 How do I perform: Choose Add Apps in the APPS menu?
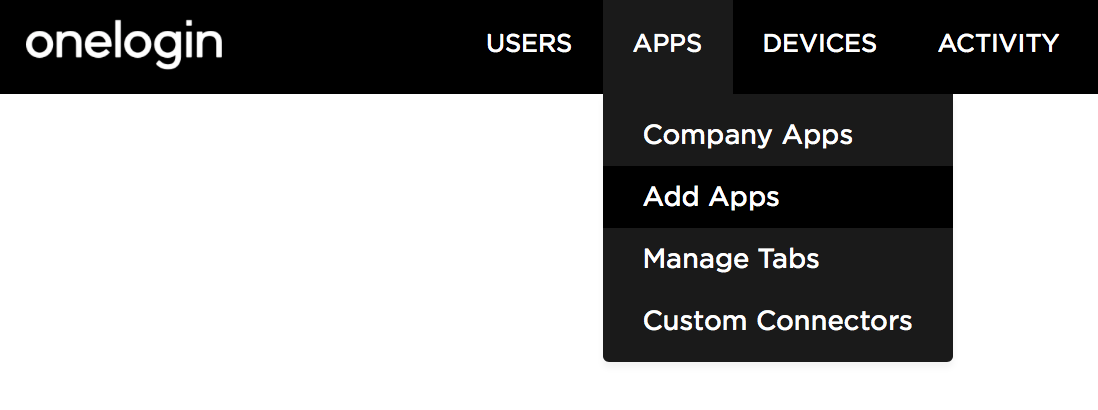point(711,197)
